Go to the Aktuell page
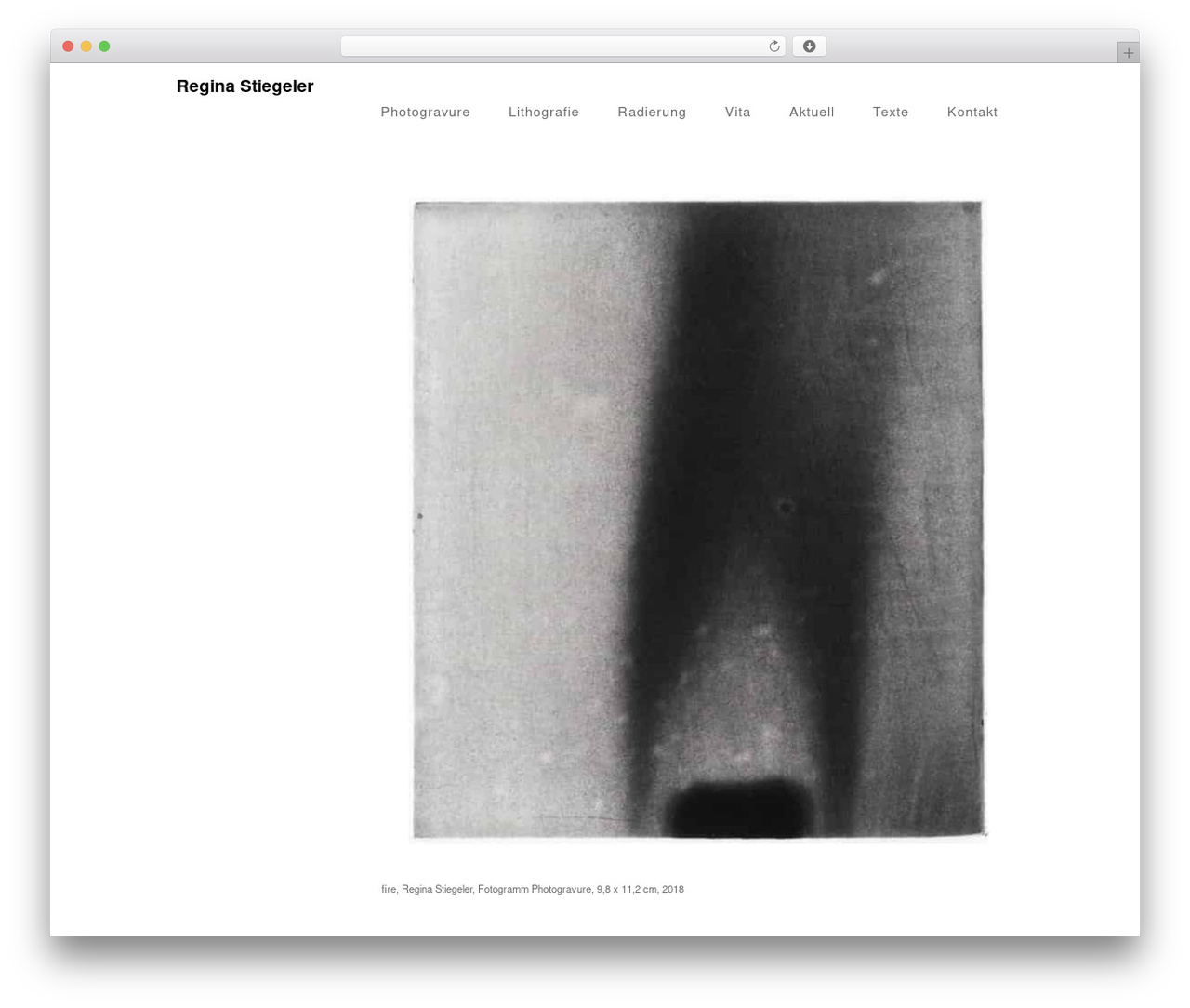The width and height of the screenshot is (1190, 1008). click(812, 112)
